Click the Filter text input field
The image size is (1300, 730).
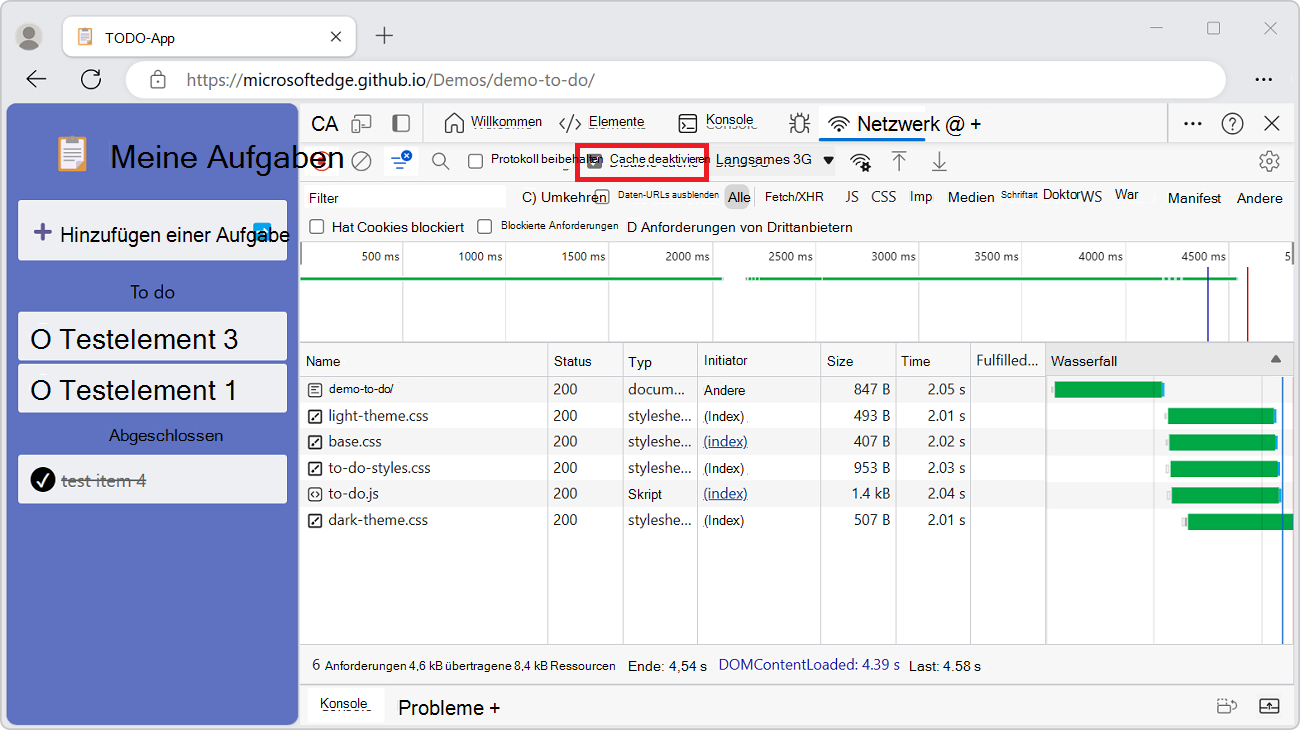(x=405, y=198)
